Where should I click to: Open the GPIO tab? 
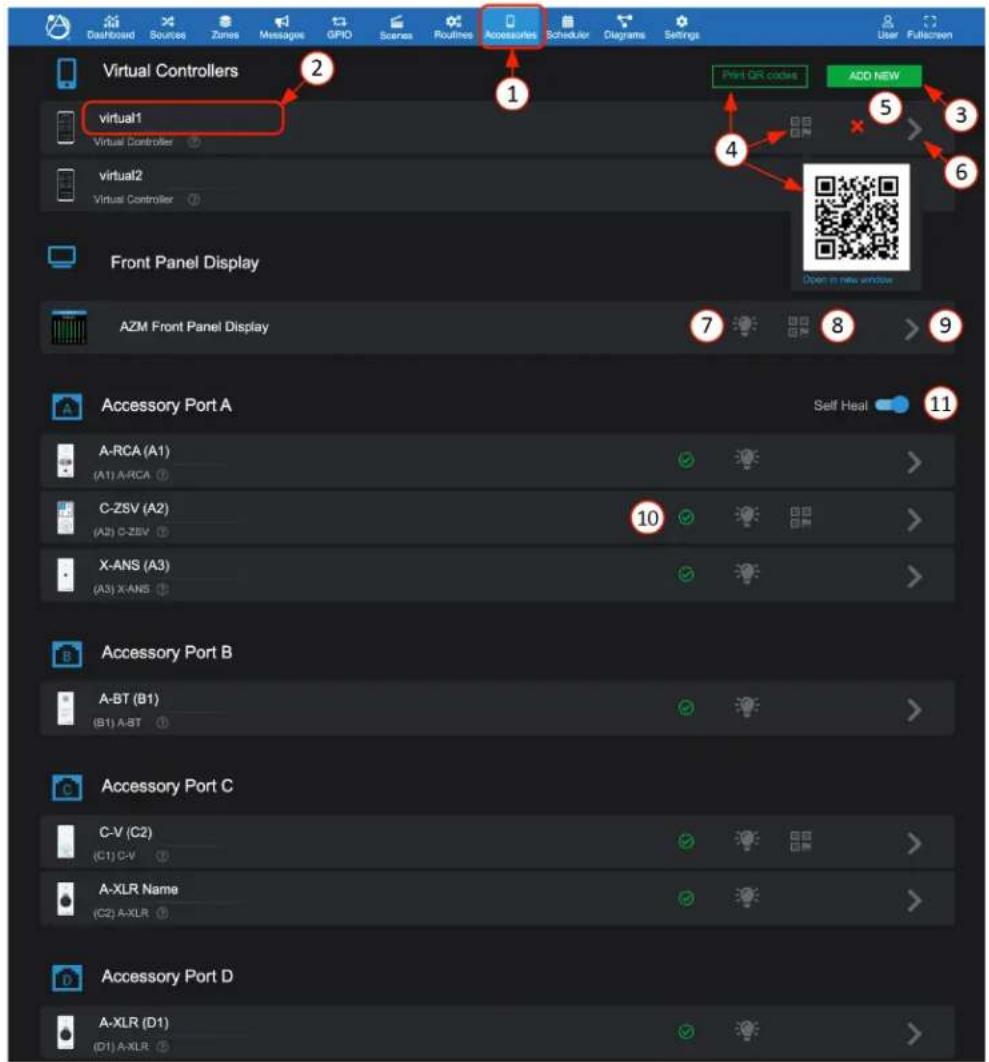339,27
